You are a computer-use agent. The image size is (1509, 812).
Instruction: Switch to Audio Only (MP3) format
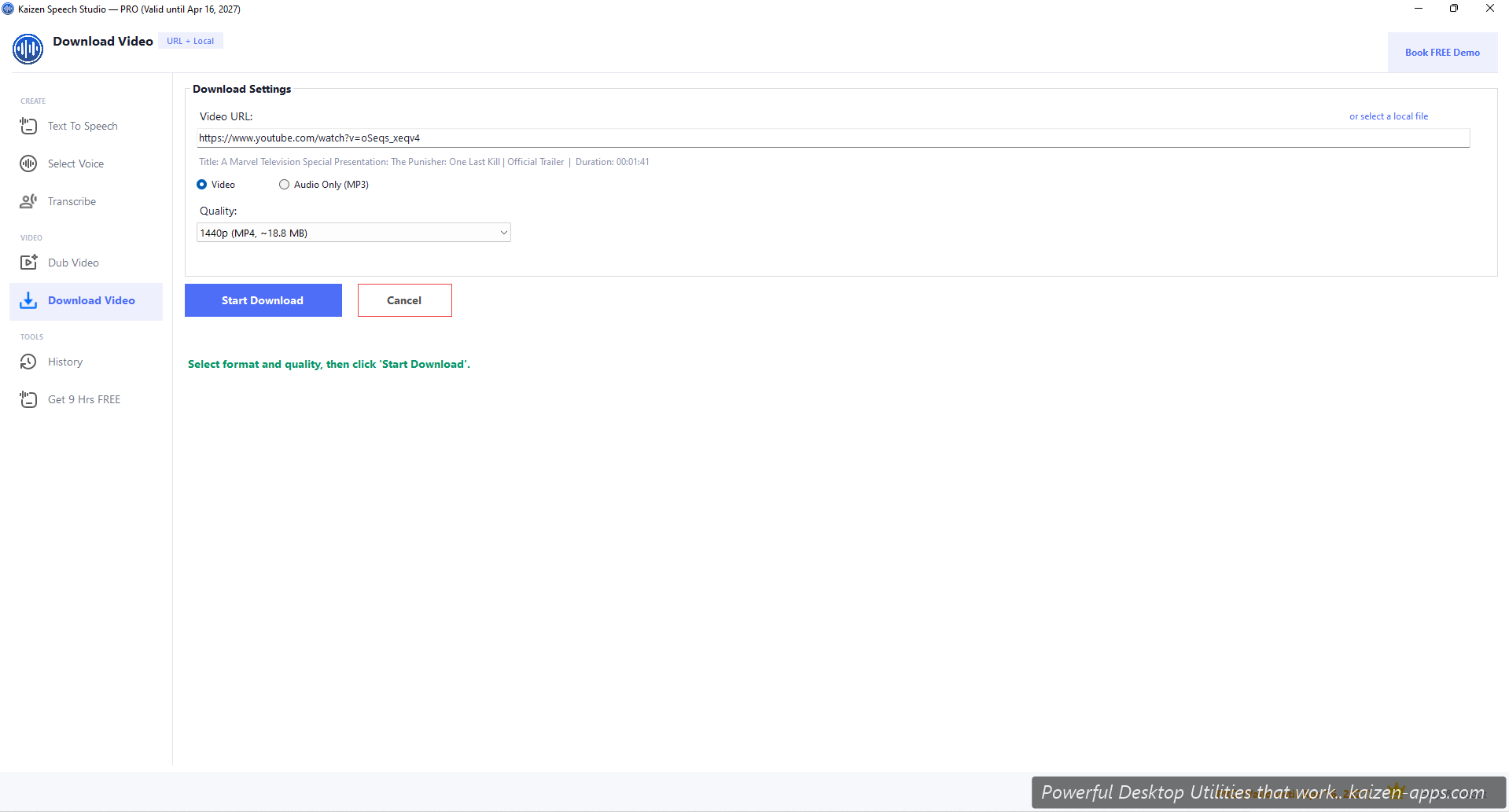click(x=285, y=184)
